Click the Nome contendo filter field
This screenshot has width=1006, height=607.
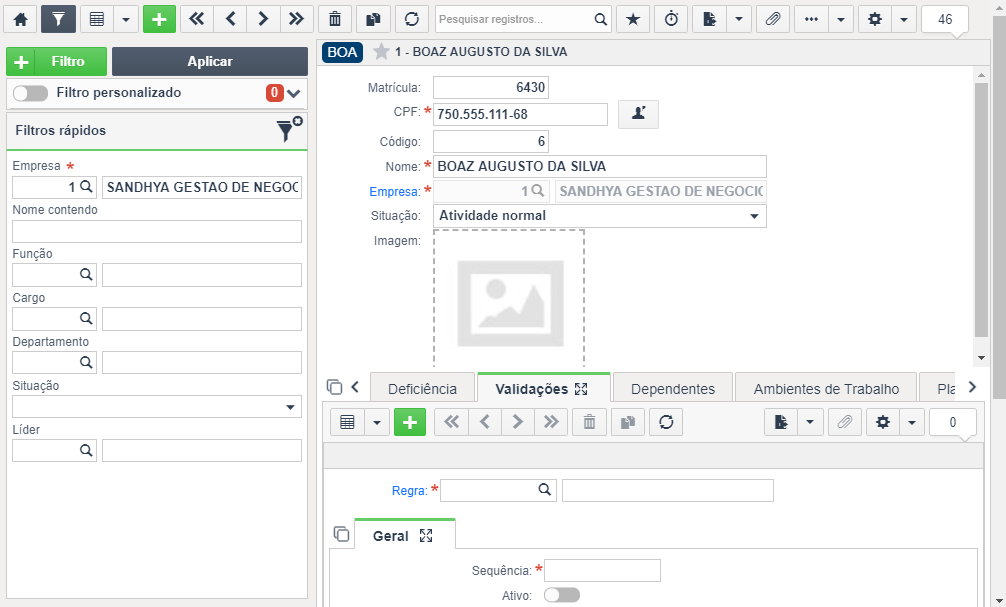(x=157, y=232)
